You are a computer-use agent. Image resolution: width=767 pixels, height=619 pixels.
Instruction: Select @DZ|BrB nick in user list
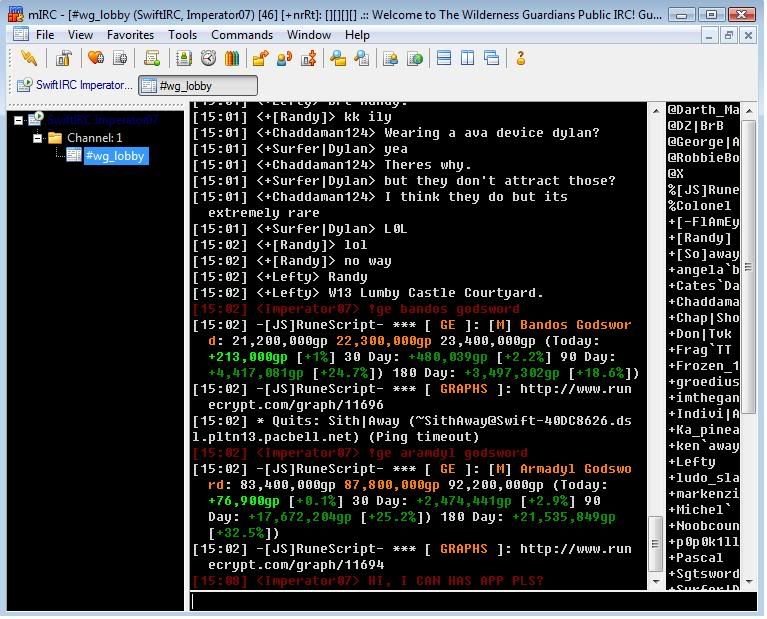tap(696, 126)
